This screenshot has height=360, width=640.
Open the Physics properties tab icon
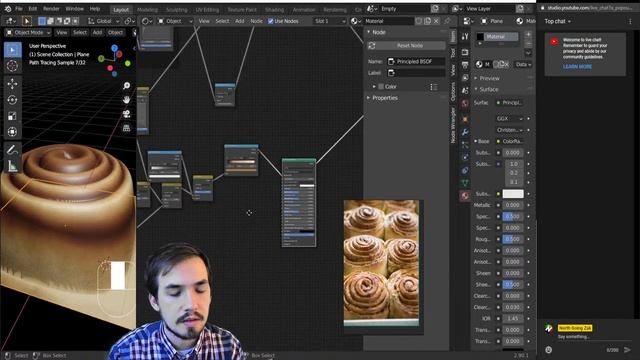(465, 157)
